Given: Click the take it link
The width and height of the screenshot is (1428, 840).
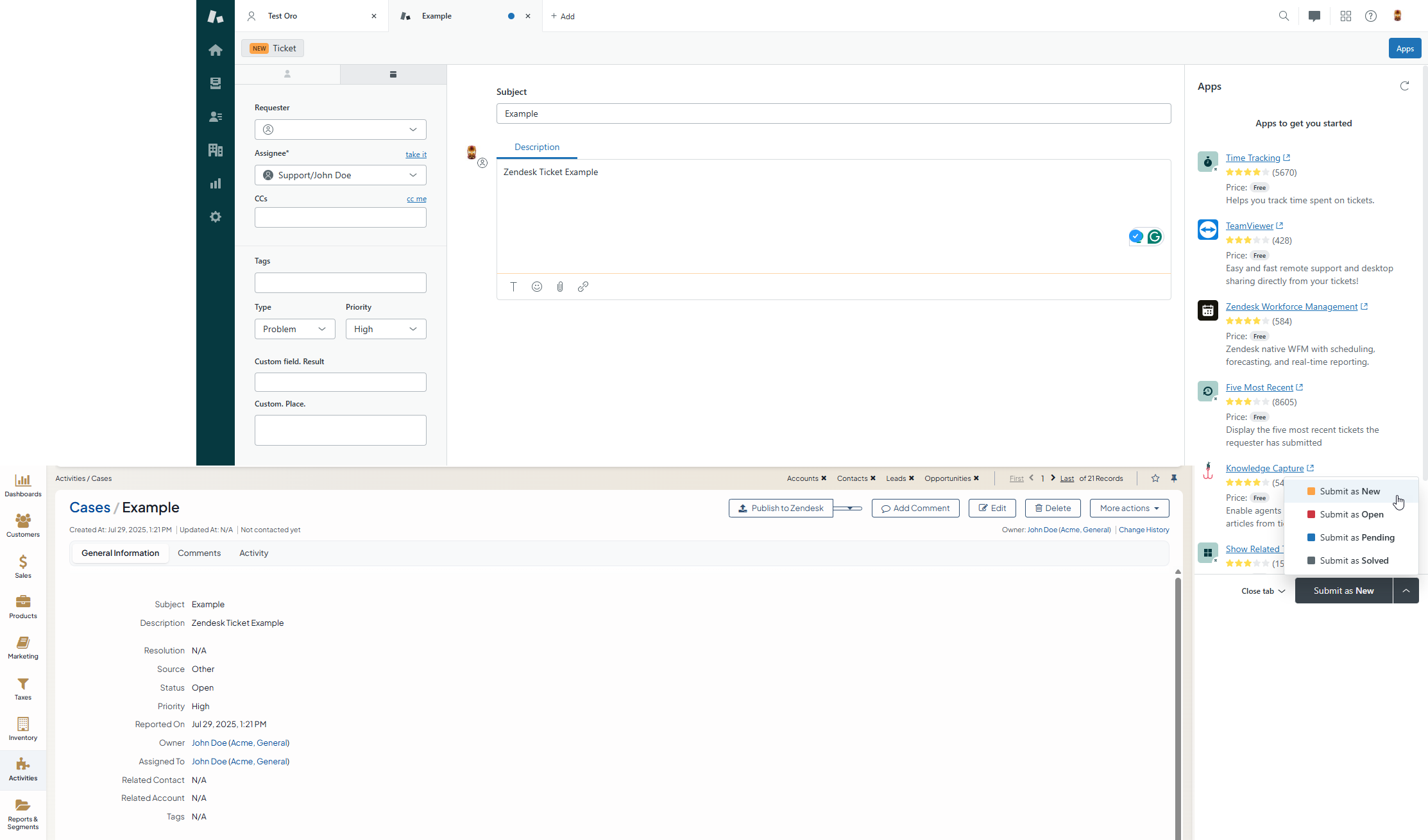Looking at the screenshot, I should (x=416, y=155).
